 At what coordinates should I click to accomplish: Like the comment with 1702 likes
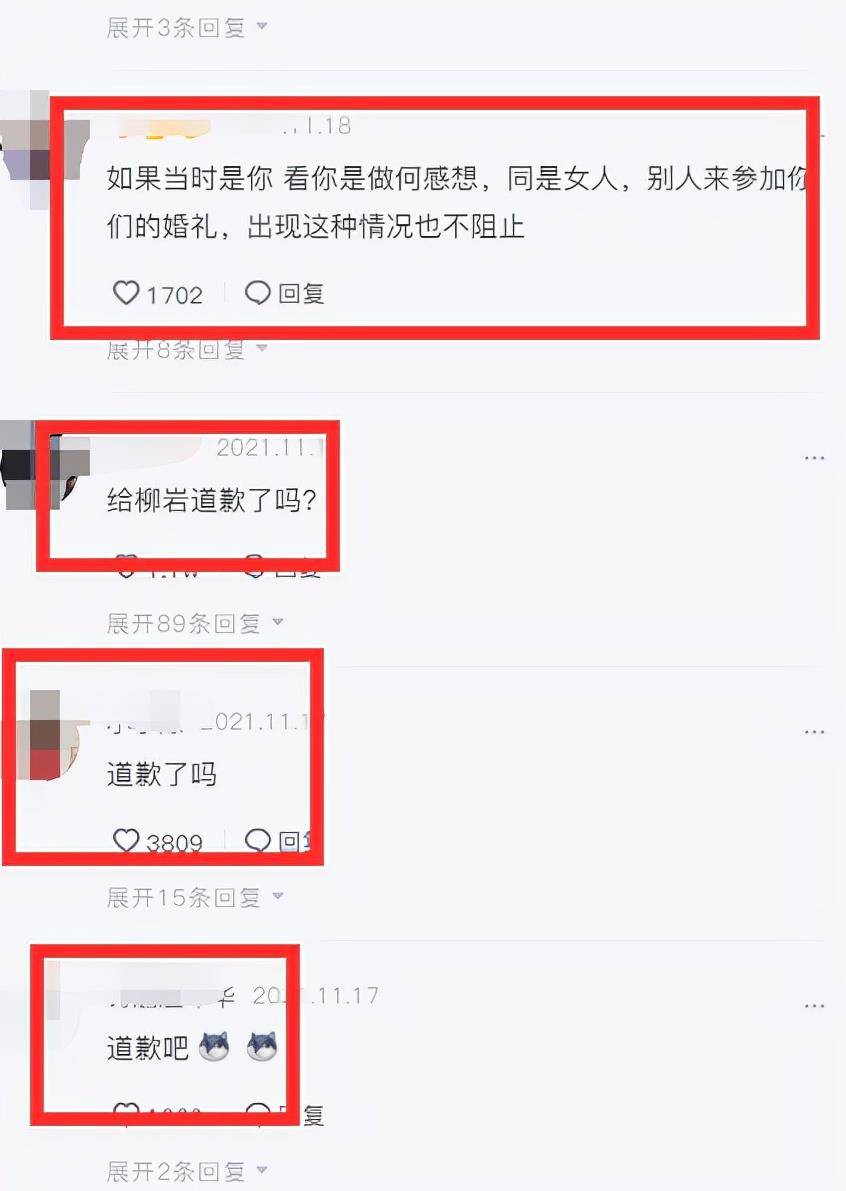[x=126, y=292]
